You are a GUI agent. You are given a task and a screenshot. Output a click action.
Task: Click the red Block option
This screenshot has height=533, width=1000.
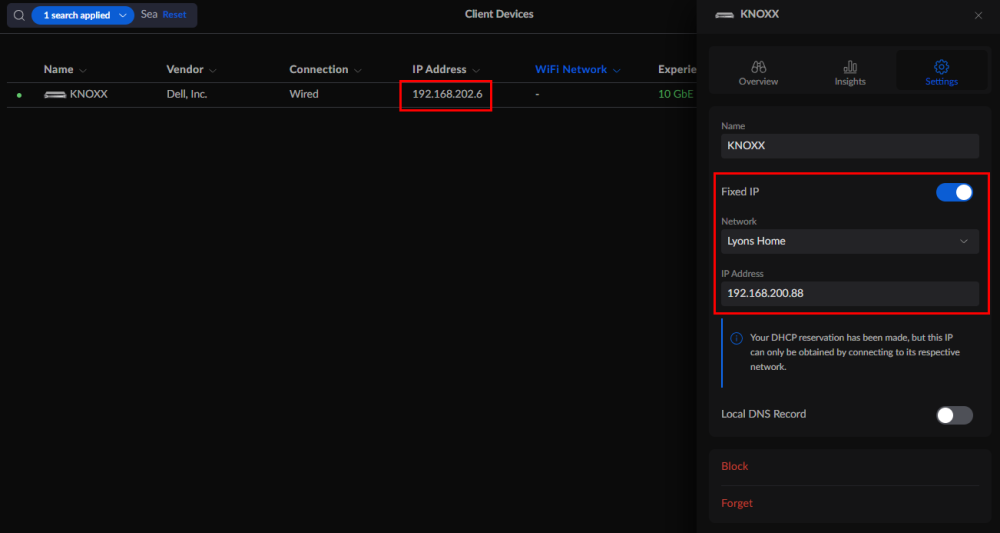pos(735,466)
